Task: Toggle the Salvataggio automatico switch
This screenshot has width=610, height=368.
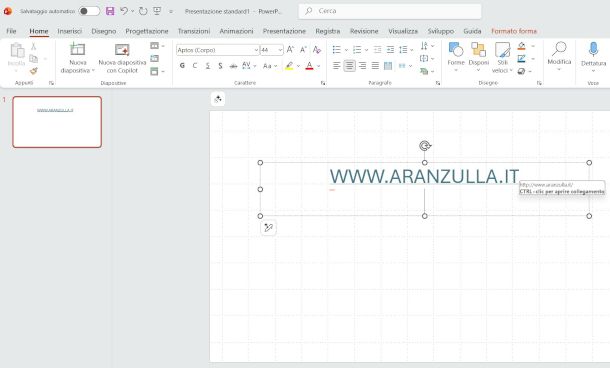Action: pyautogui.click(x=89, y=11)
